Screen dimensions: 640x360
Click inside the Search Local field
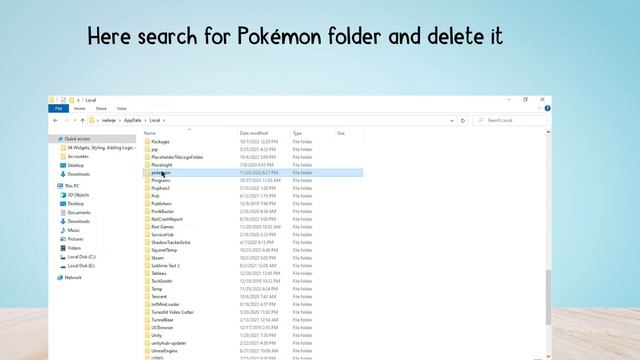510,120
